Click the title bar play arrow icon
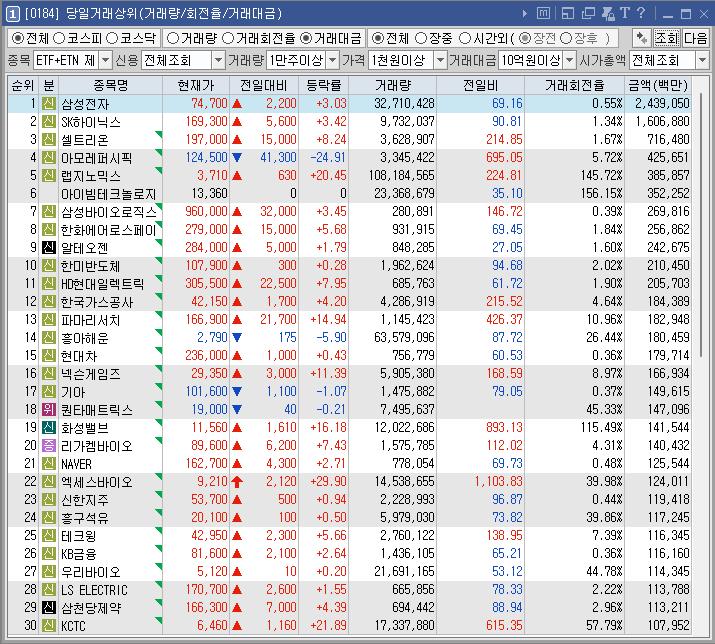The width and height of the screenshot is (715, 644). pyautogui.click(x=525, y=14)
